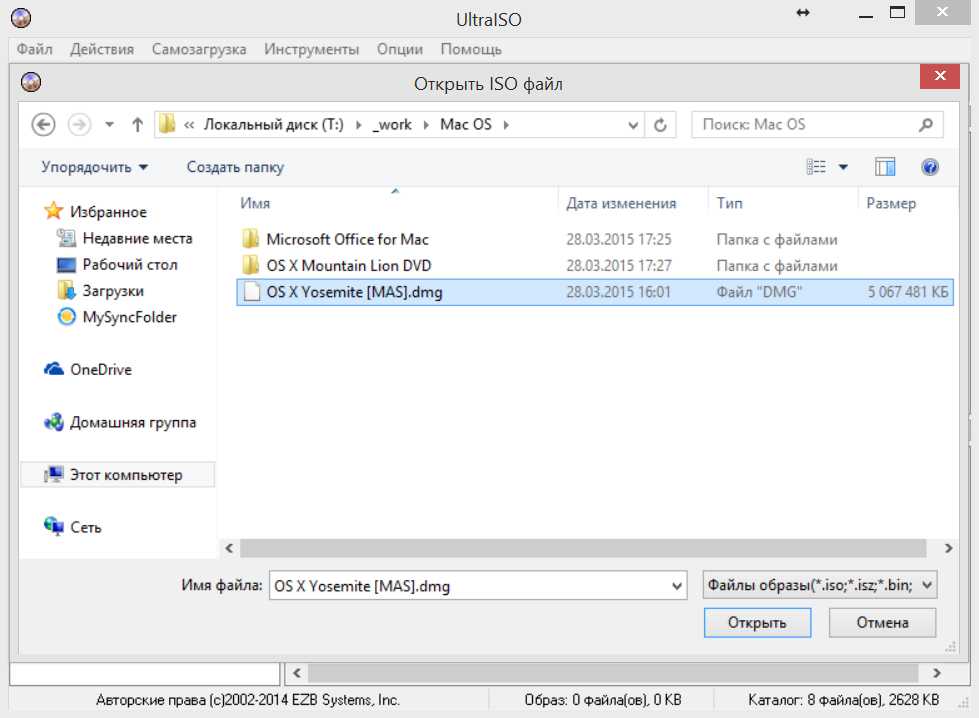Select OS X Mountain Lion DVD row name
This screenshot has height=718, width=979.
349,265
